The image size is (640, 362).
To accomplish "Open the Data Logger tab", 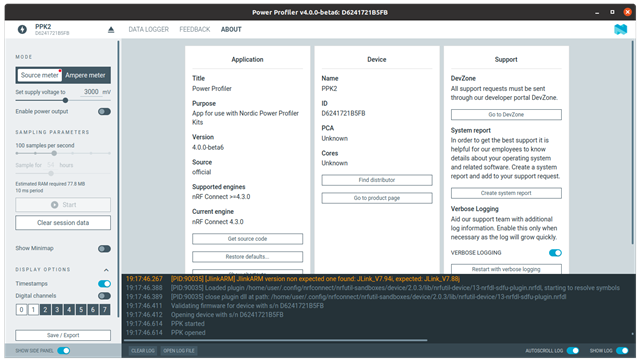I will click(149, 29).
